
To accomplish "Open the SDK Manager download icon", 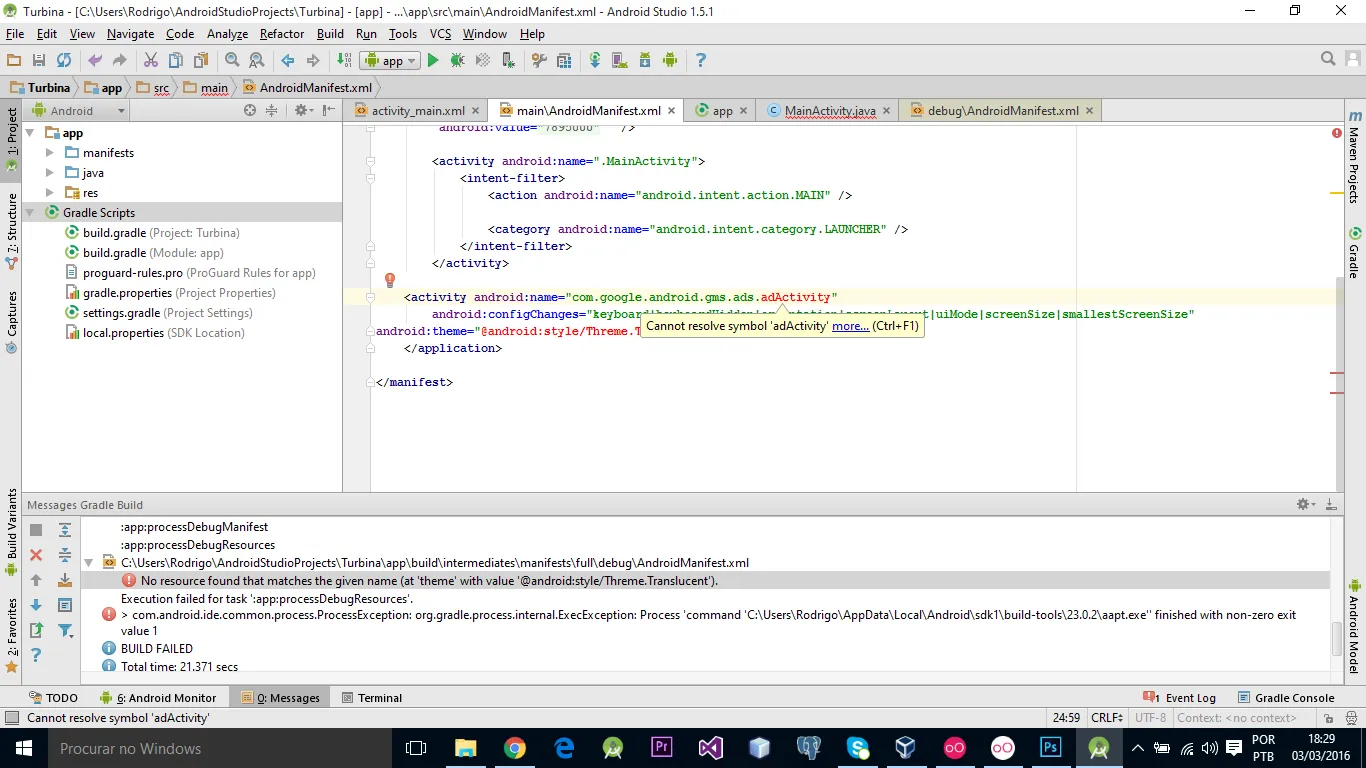I will coord(645,61).
